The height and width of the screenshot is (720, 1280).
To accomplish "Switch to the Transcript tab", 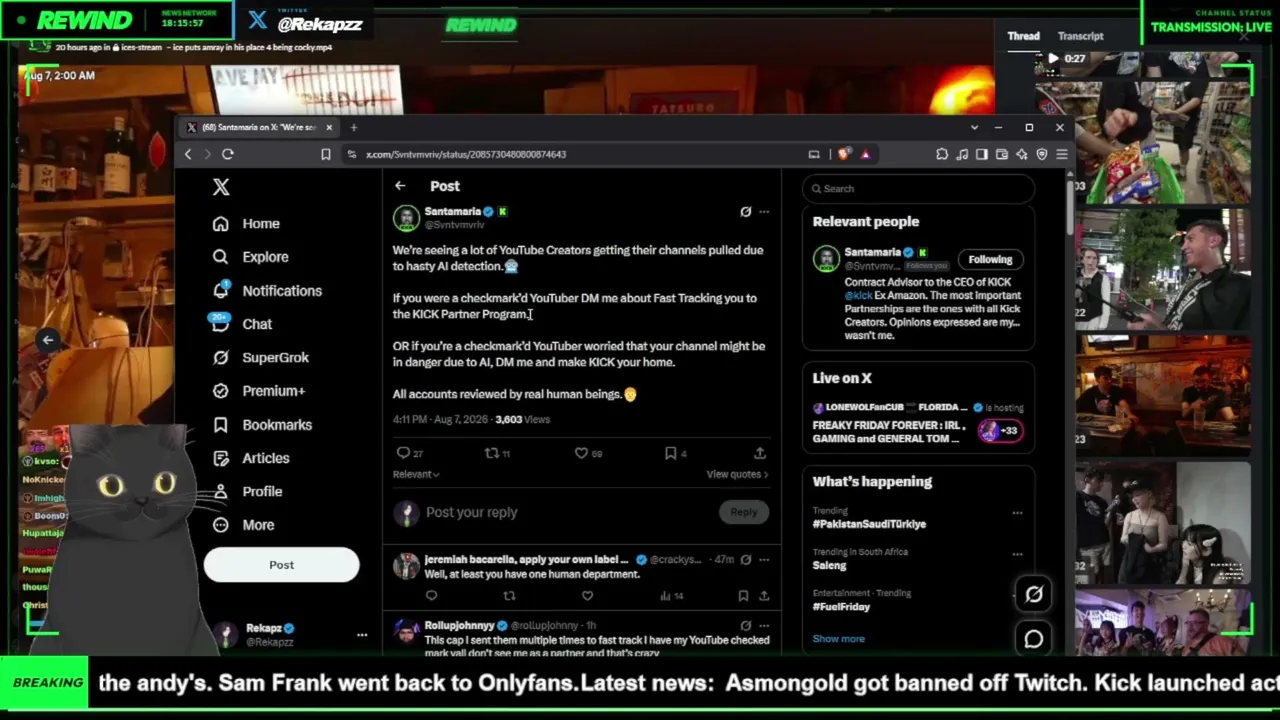I will [1080, 36].
